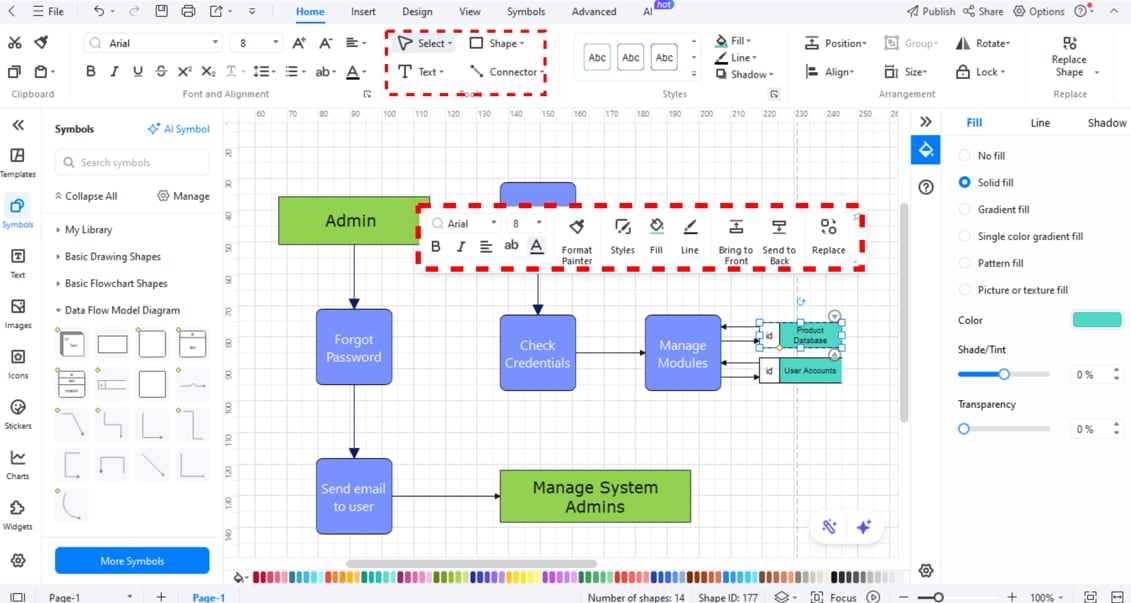Viewport: 1131px width, 603px height.
Task: Switch to the Advanced ribbon tab
Action: click(x=594, y=12)
